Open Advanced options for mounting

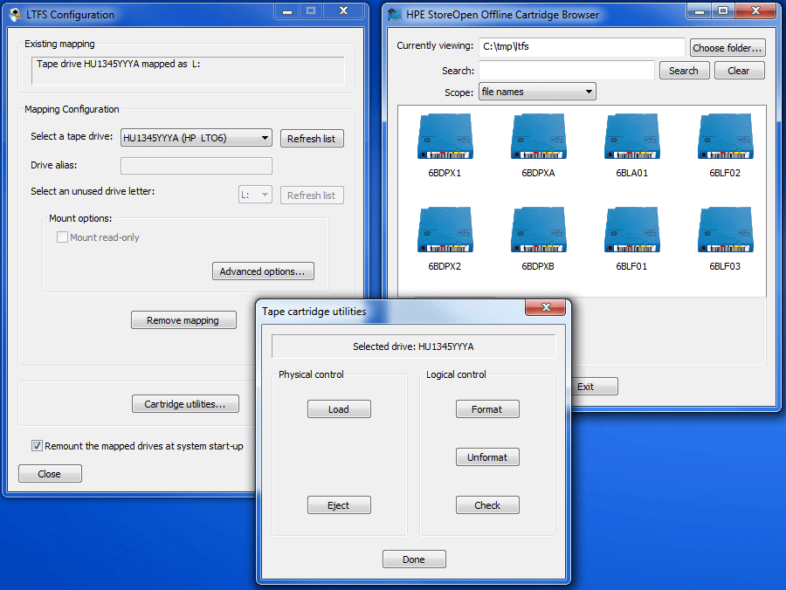(264, 271)
